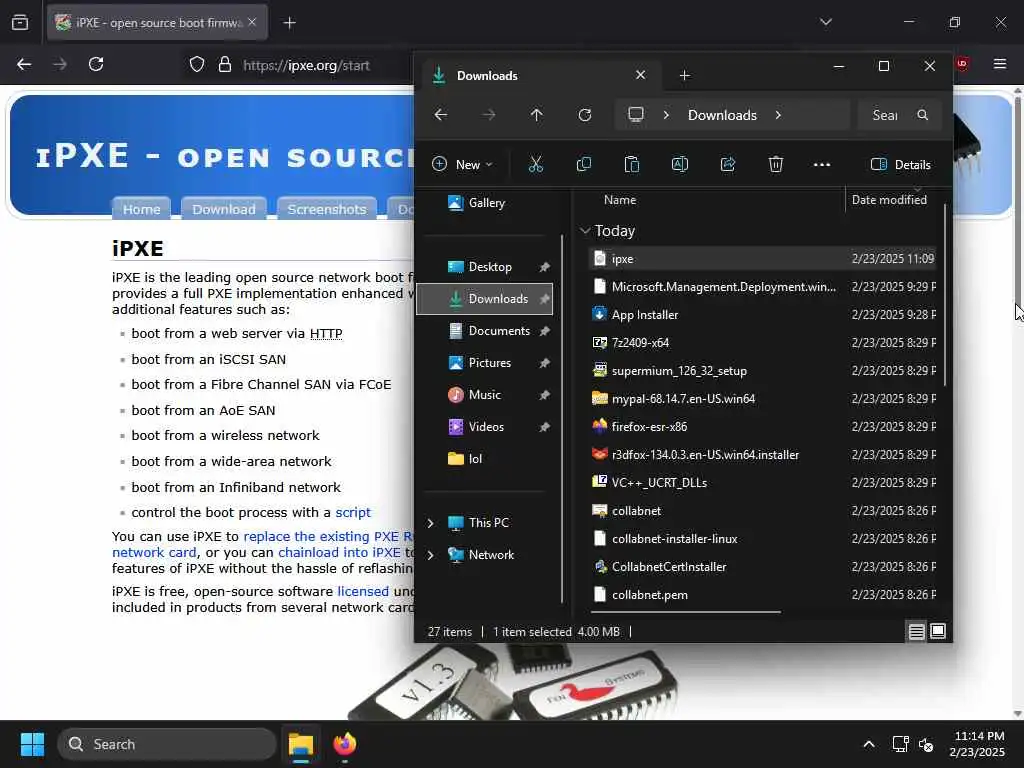Image resolution: width=1024 pixels, height=768 pixels.
Task: Click the Firefox URL address field
Action: click(306, 65)
